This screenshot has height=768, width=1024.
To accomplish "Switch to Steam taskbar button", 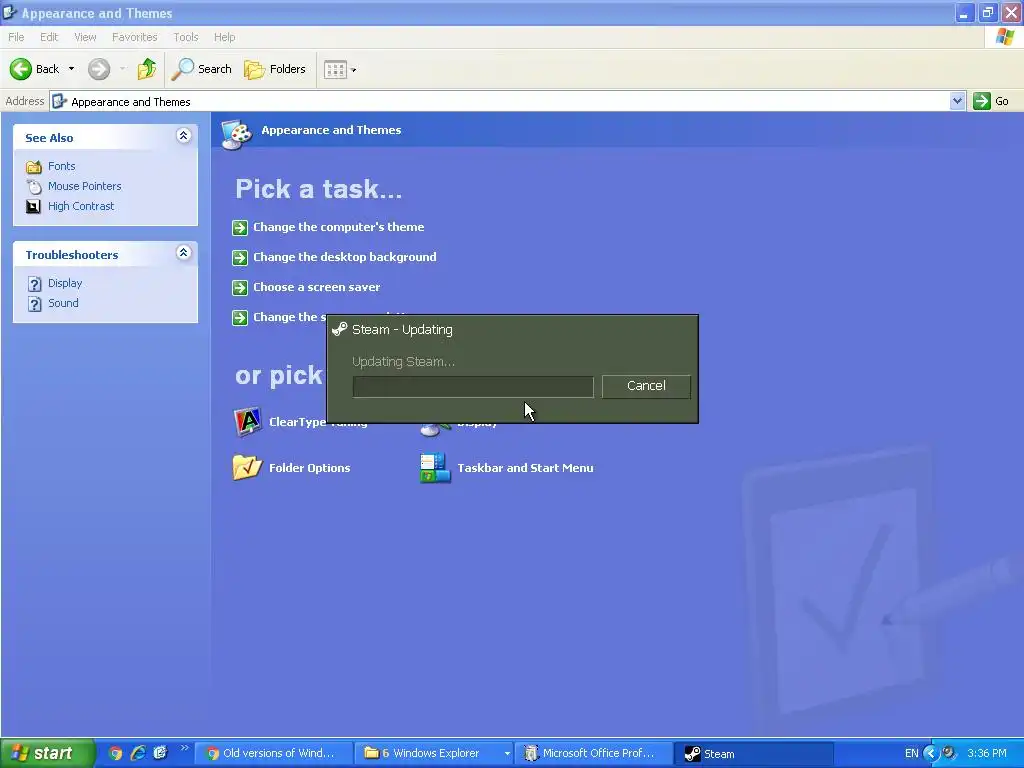I will 754,753.
